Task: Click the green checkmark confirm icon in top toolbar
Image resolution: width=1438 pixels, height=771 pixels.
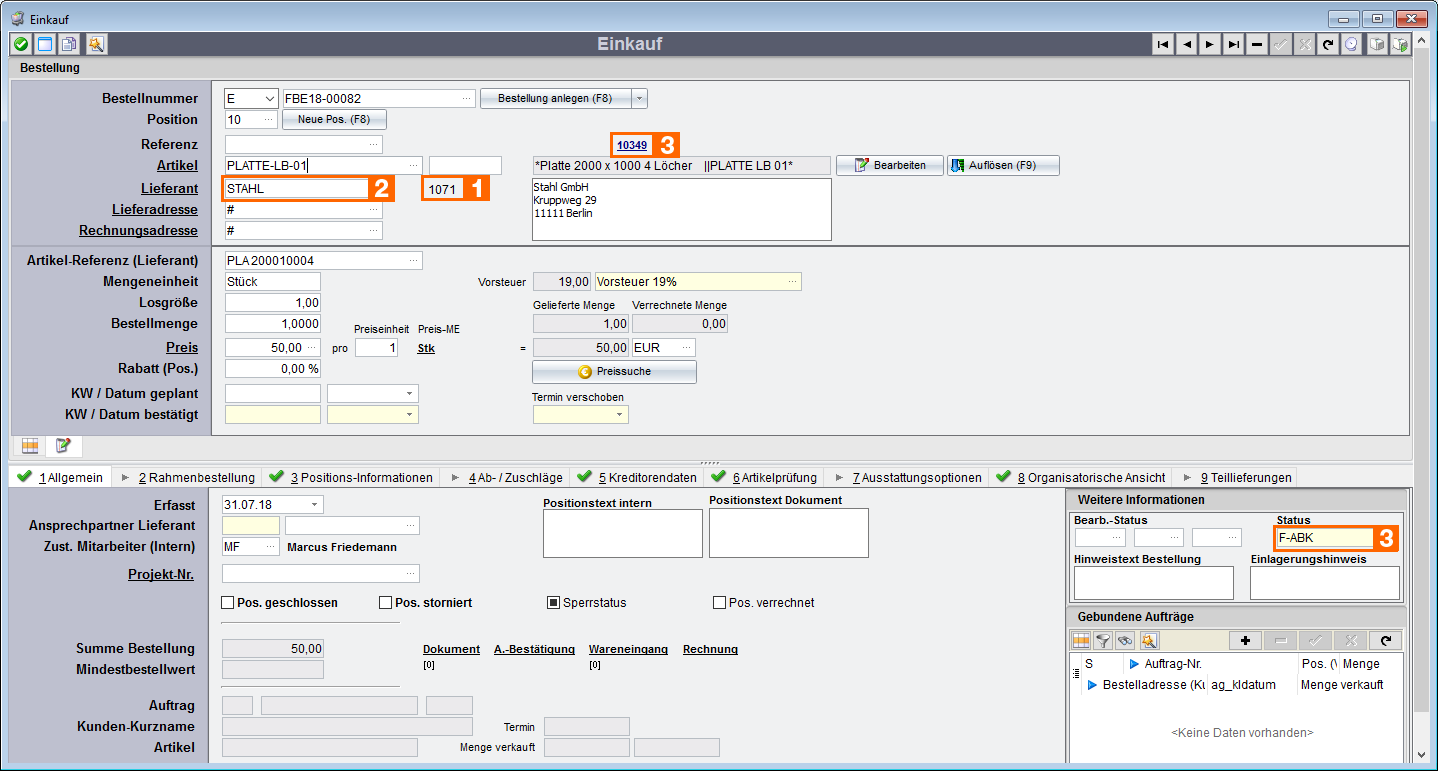Action: pyautogui.click(x=21, y=44)
